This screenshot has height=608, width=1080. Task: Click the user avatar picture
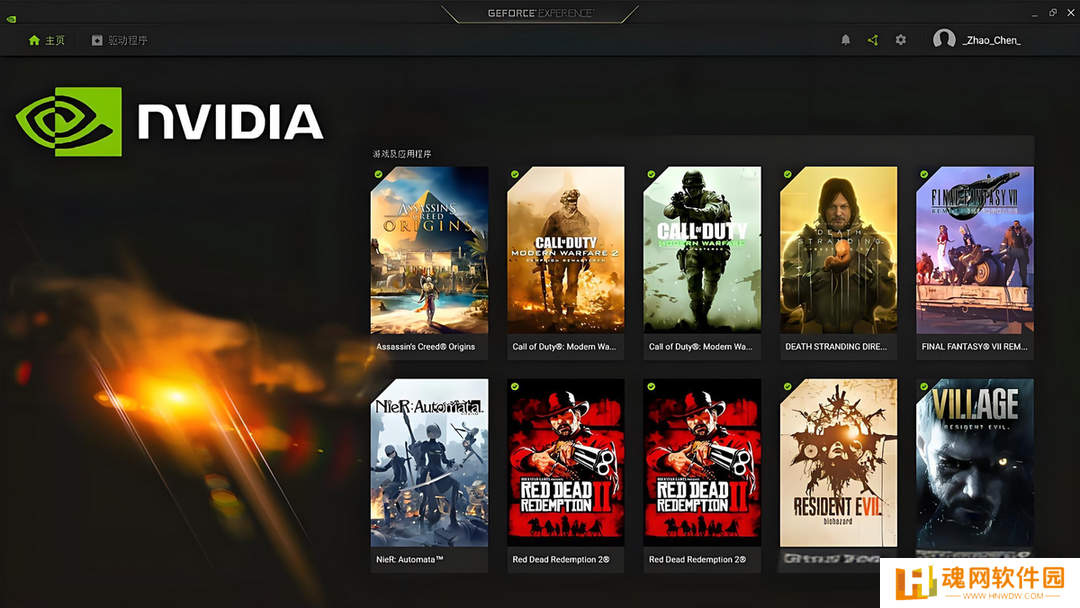coord(944,39)
